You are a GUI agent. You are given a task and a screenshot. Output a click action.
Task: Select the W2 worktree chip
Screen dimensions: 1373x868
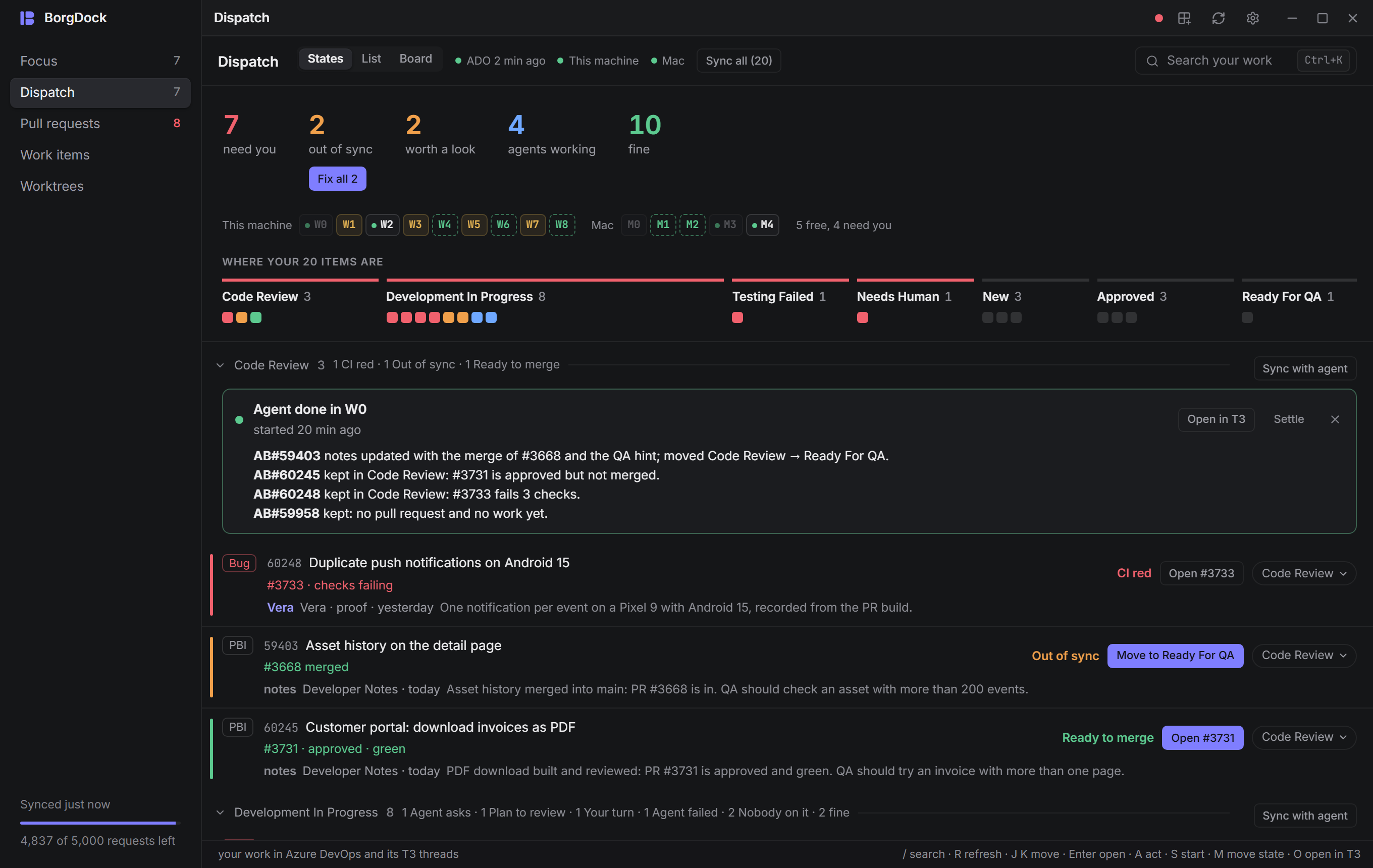(382, 225)
